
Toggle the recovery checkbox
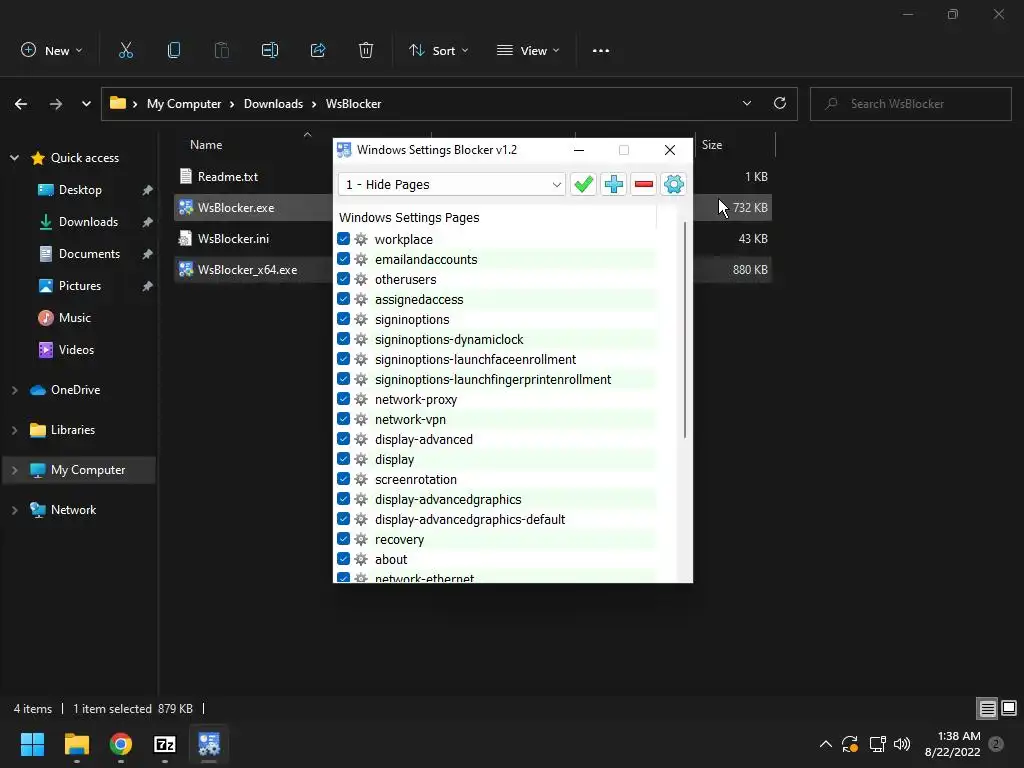(344, 539)
